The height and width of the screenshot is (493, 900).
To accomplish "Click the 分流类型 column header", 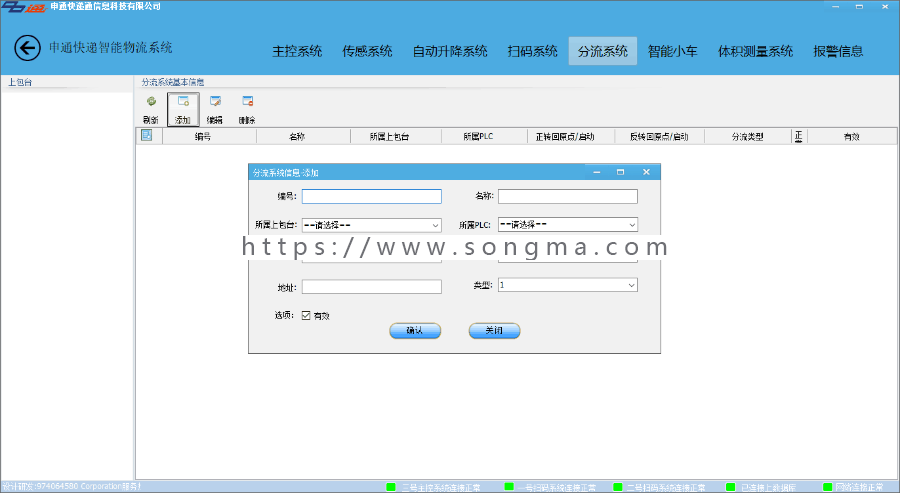I will click(x=747, y=137).
